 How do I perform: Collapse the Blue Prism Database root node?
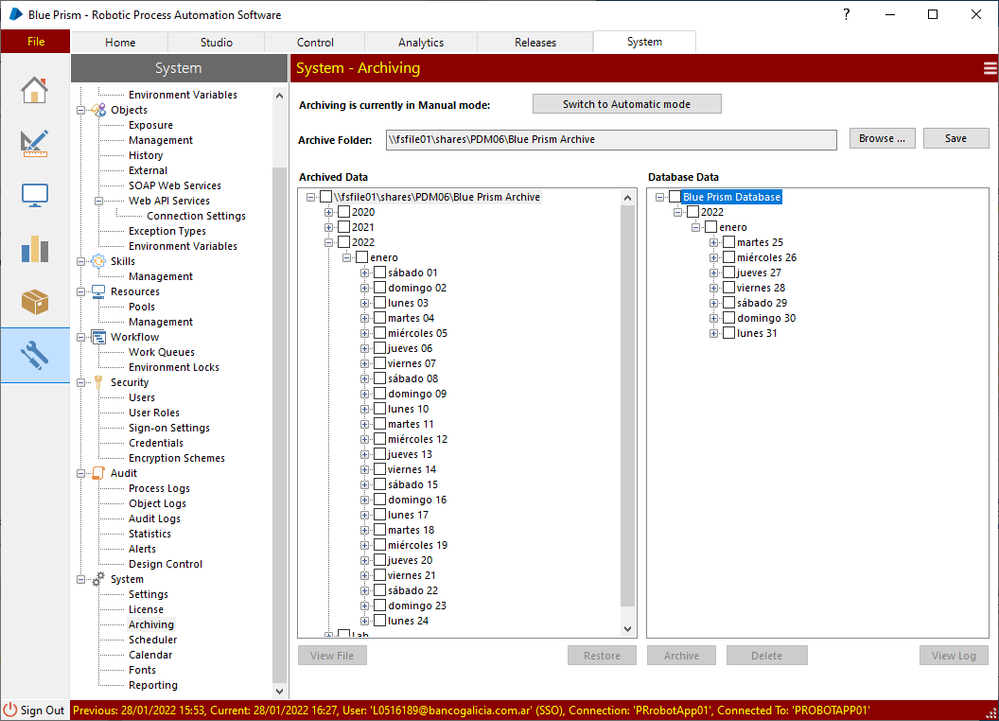tap(660, 197)
